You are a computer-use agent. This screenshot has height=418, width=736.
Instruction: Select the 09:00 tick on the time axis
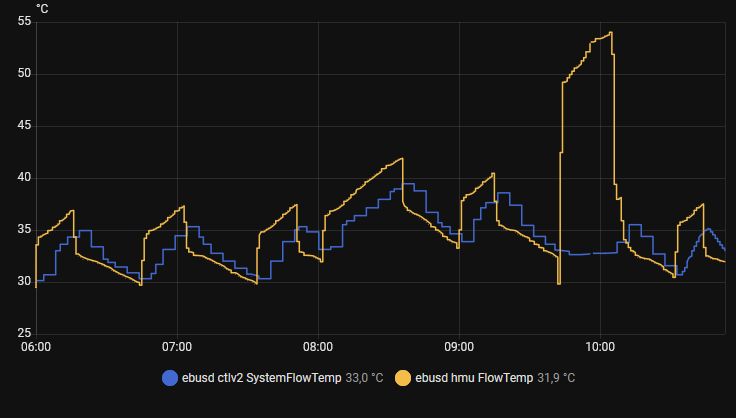[x=459, y=348]
